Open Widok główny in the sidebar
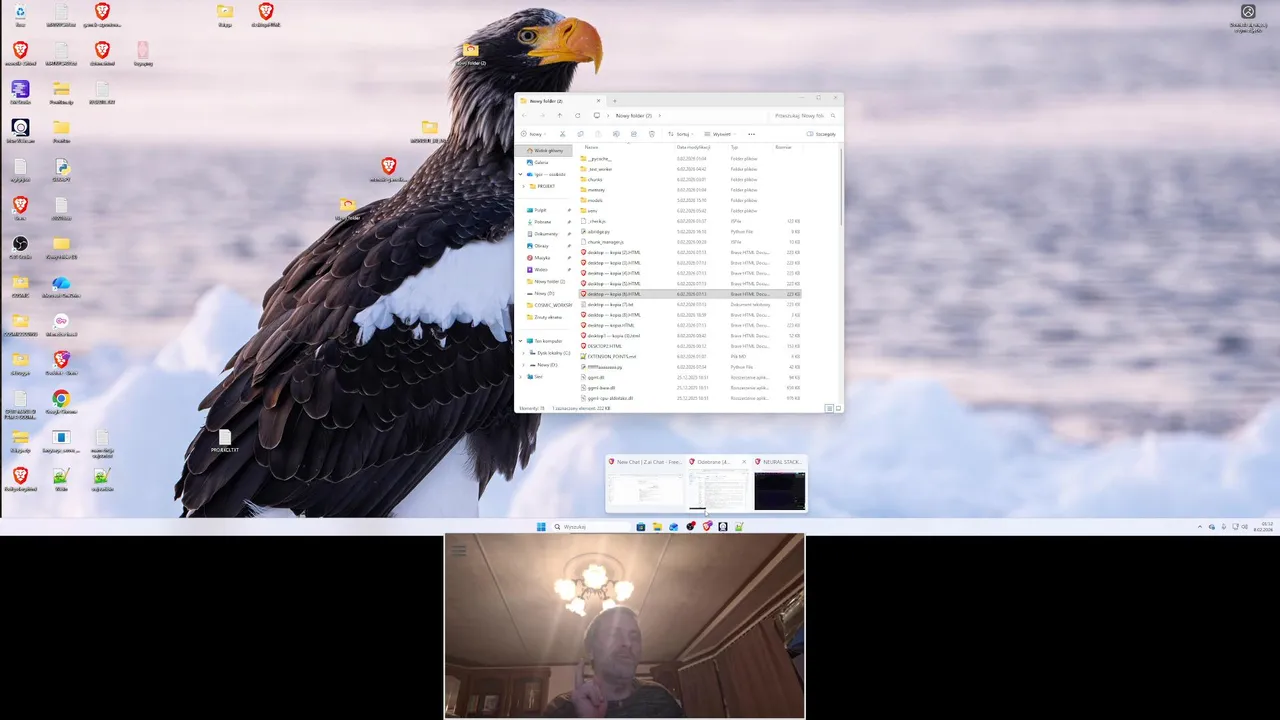The image size is (1280, 720). tap(545, 150)
